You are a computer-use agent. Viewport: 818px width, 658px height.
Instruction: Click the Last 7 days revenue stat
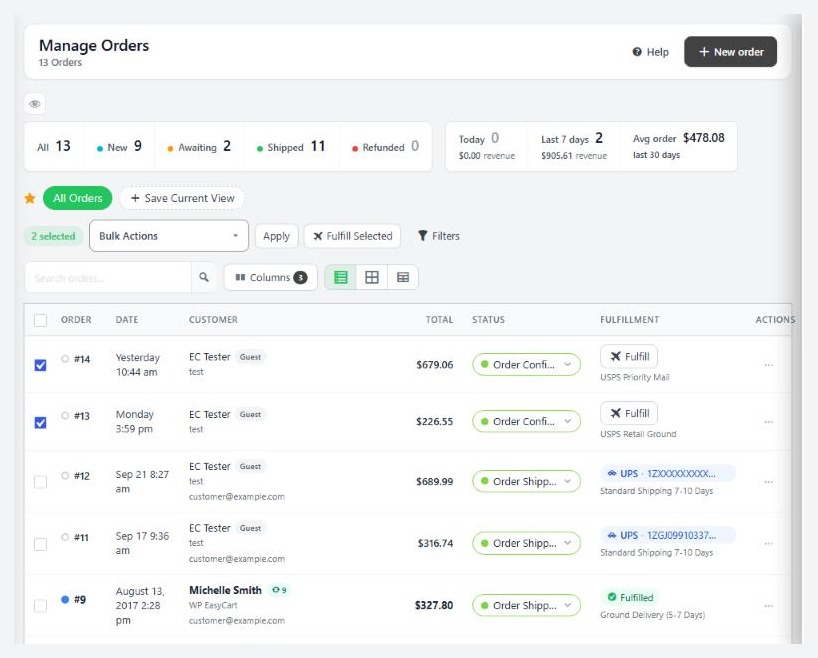click(574, 146)
